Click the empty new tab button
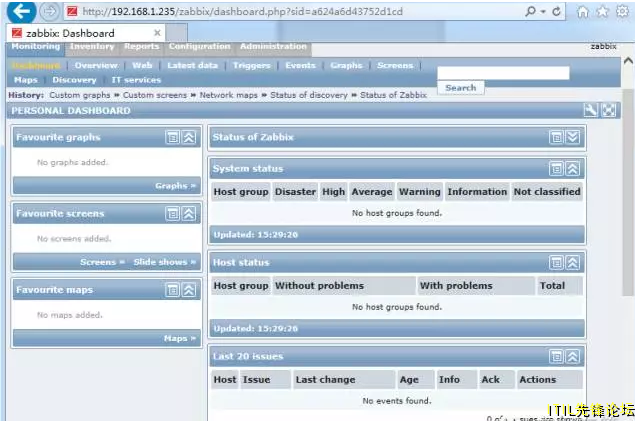Screen dimensions: 635x421 (177, 33)
